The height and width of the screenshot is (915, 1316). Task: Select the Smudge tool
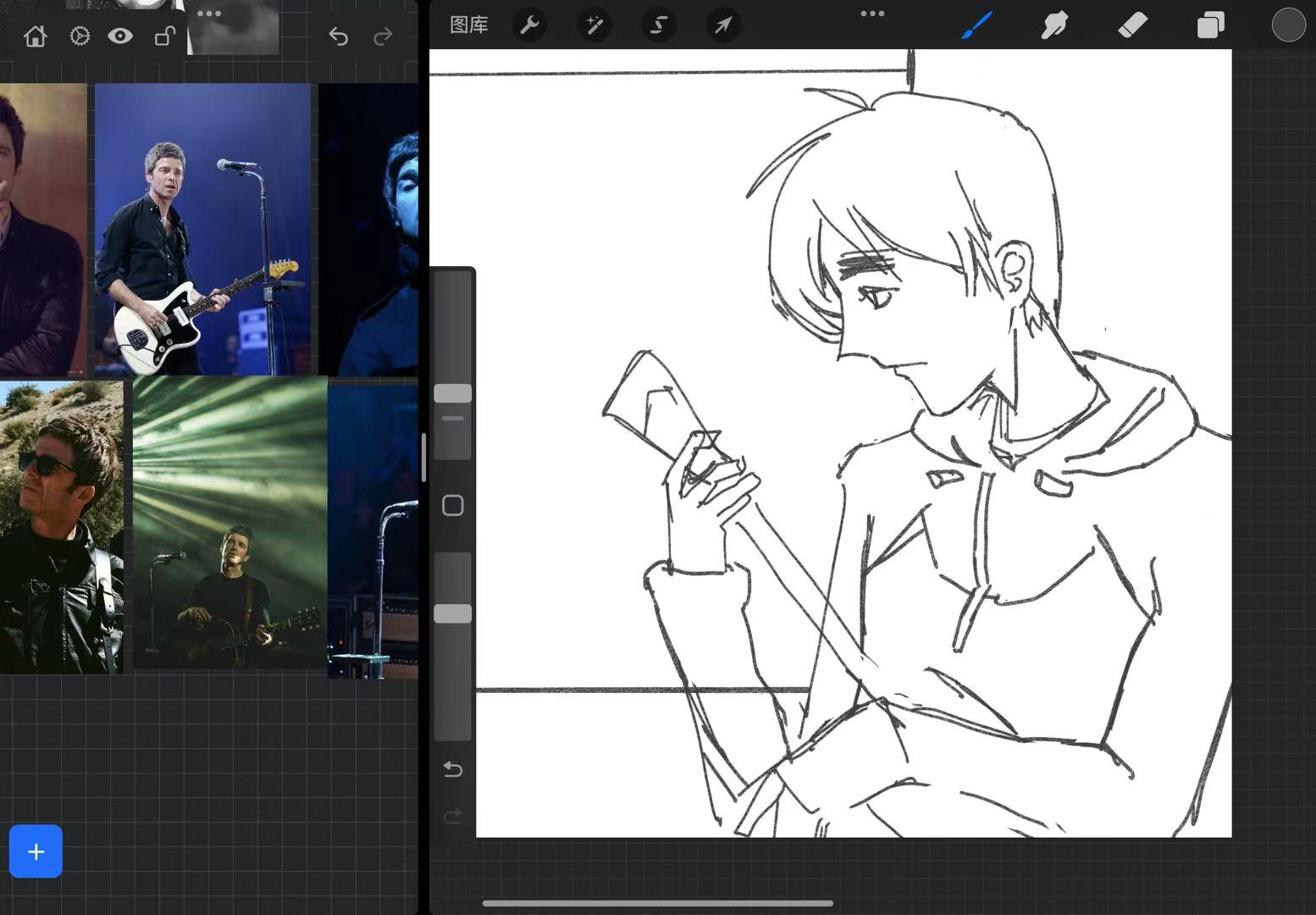pyautogui.click(x=1054, y=25)
